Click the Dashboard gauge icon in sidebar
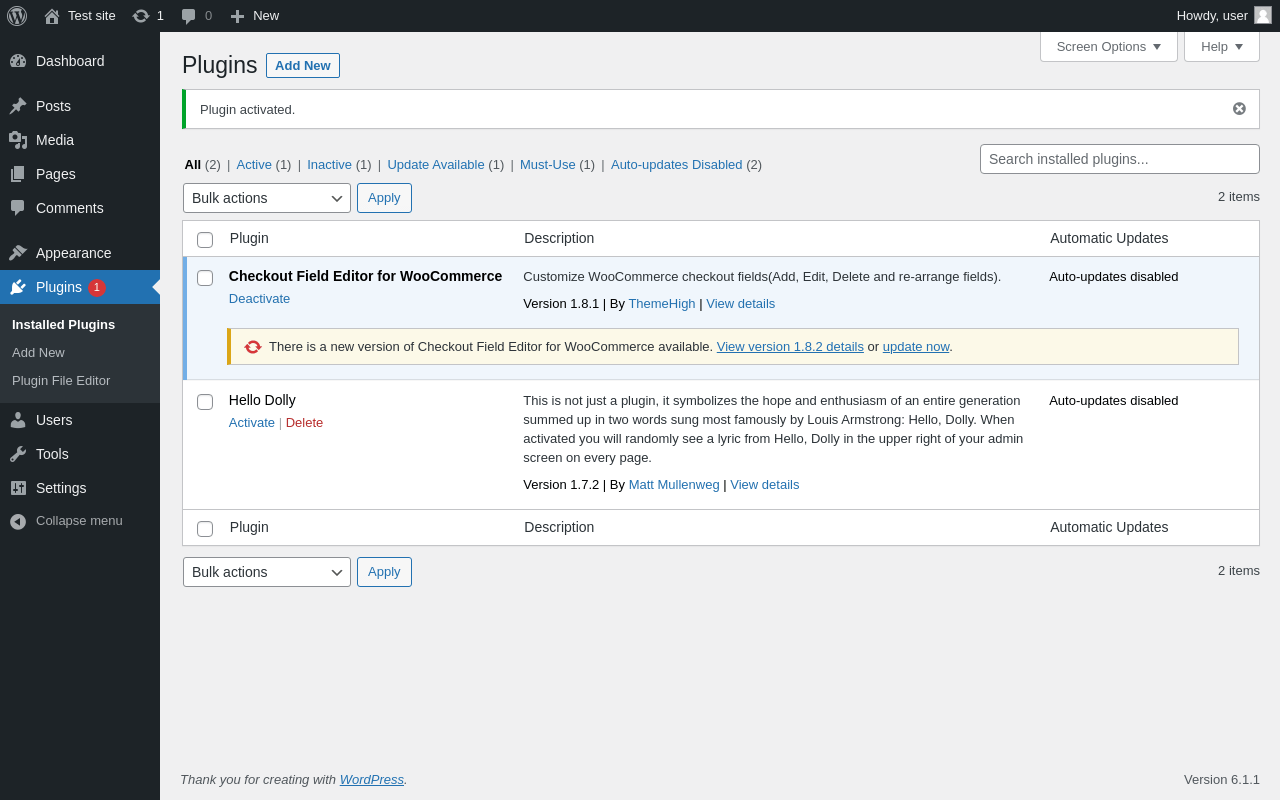Viewport: 1280px width, 800px height. pos(18,61)
